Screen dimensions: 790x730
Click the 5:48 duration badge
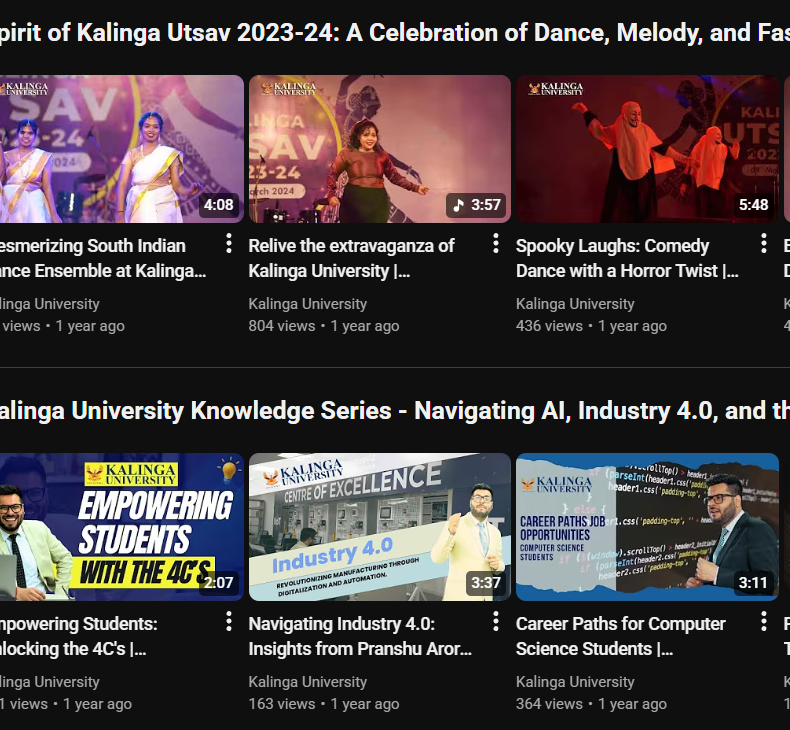753,205
